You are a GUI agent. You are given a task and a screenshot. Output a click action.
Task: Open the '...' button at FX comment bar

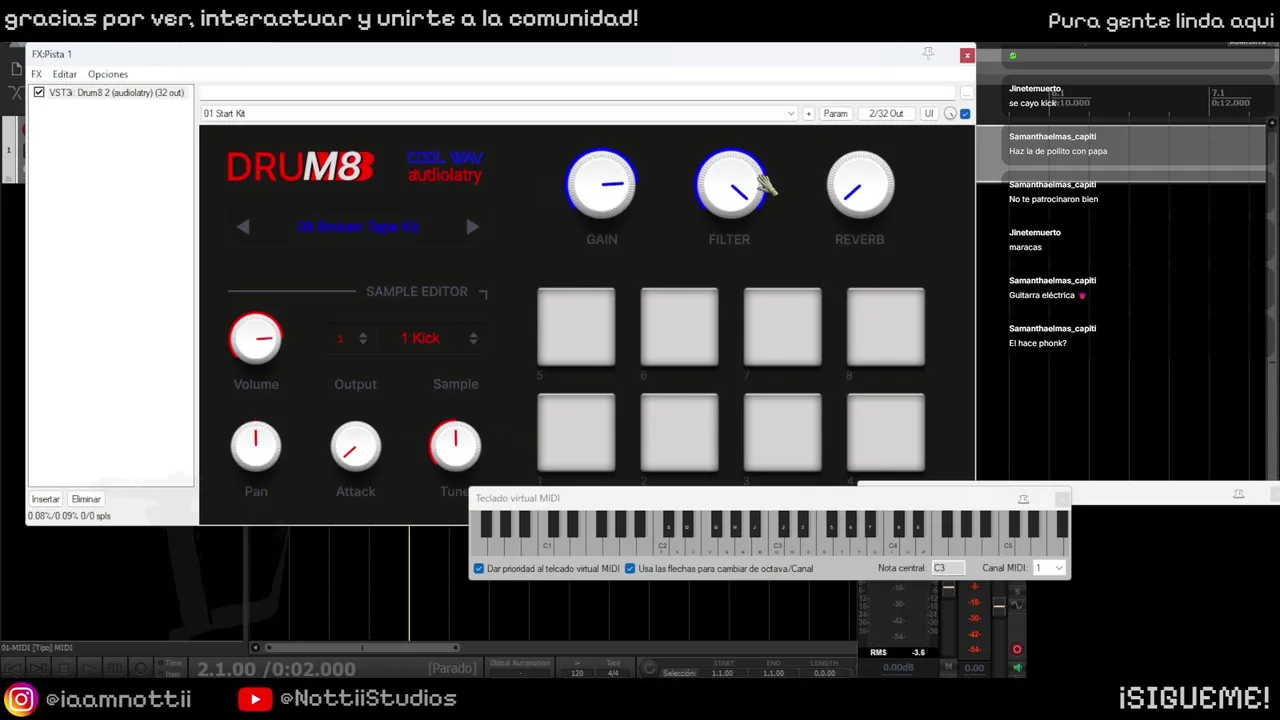(966, 93)
